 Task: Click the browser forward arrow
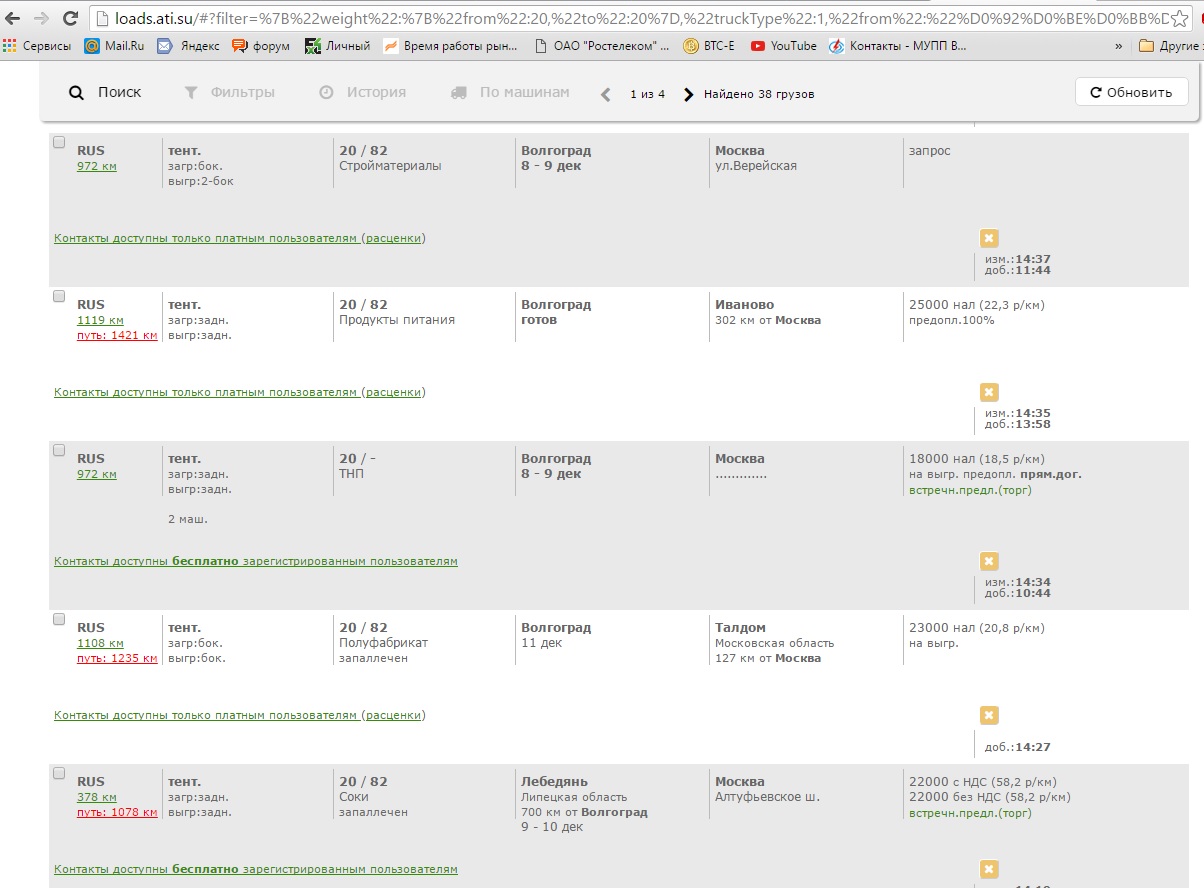point(41,18)
